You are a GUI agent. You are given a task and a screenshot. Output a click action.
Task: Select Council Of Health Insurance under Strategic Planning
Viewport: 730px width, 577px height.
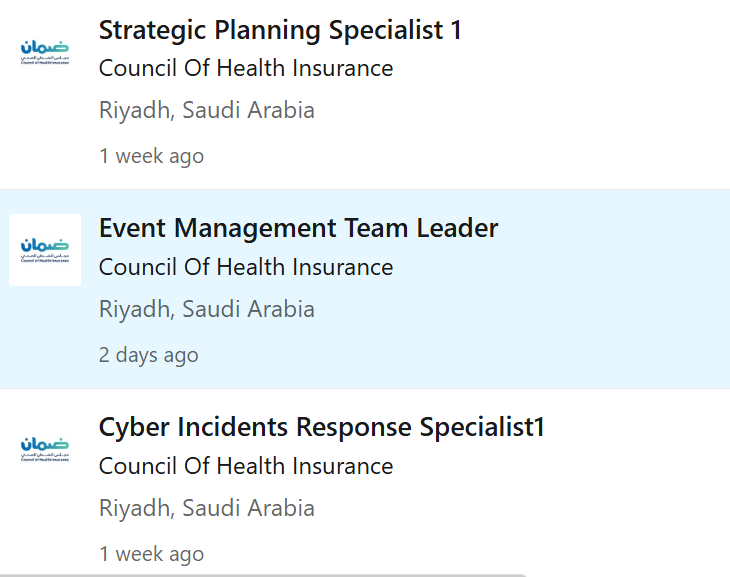246,68
